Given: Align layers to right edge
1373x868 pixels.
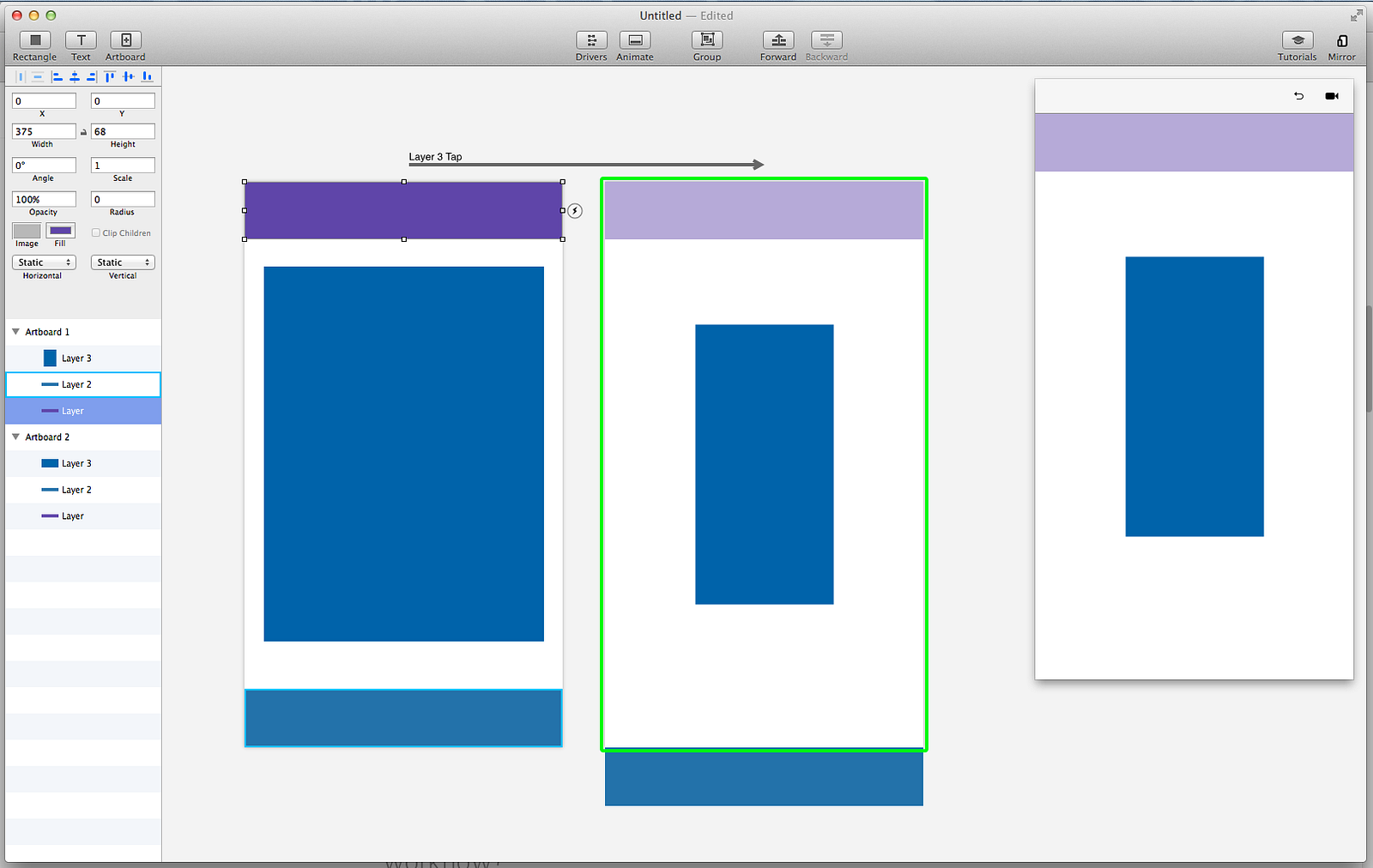Looking at the screenshot, I should click(x=92, y=76).
